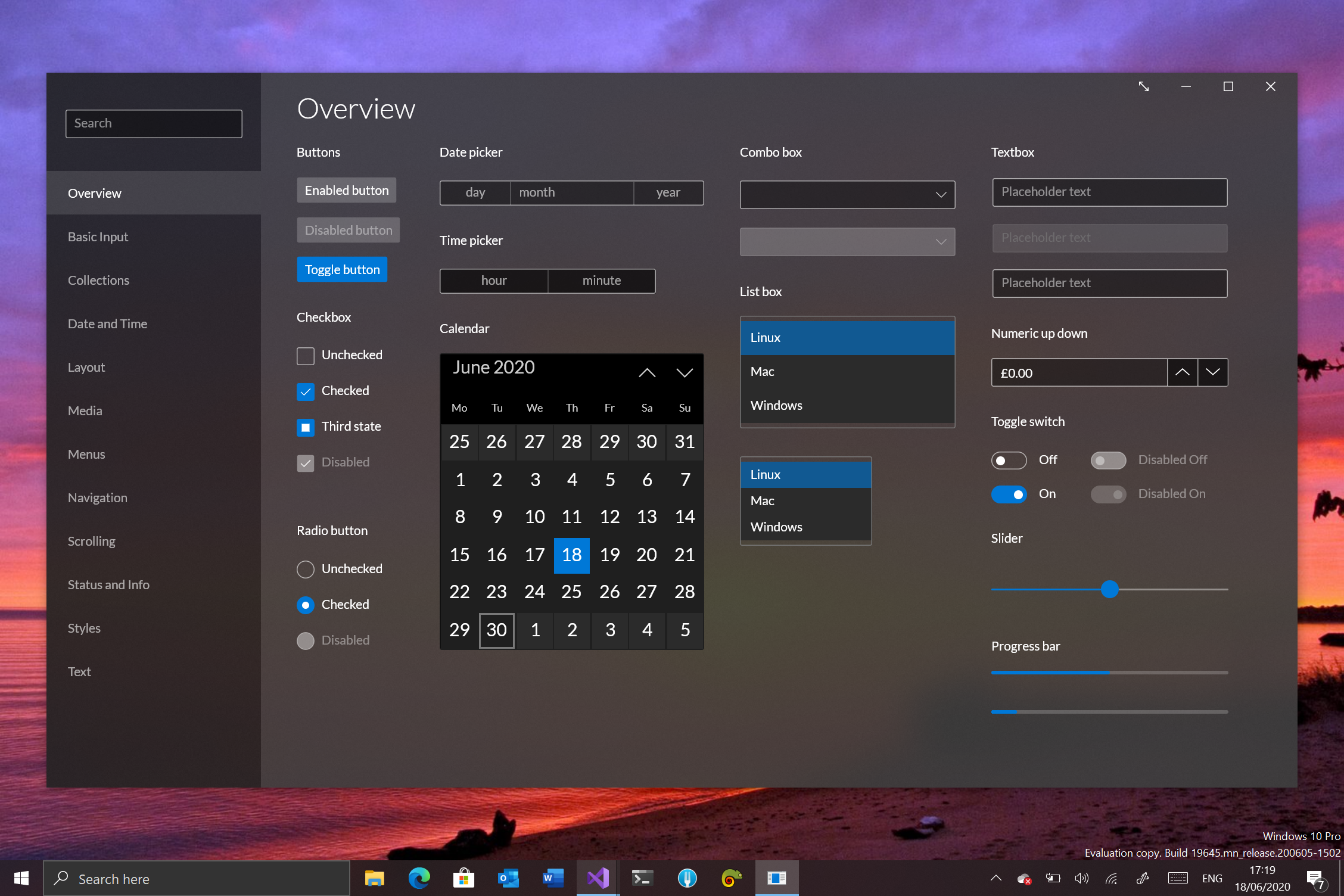Expand the second disabled Combo box
Screen dimensions: 1344x896
click(x=940, y=242)
